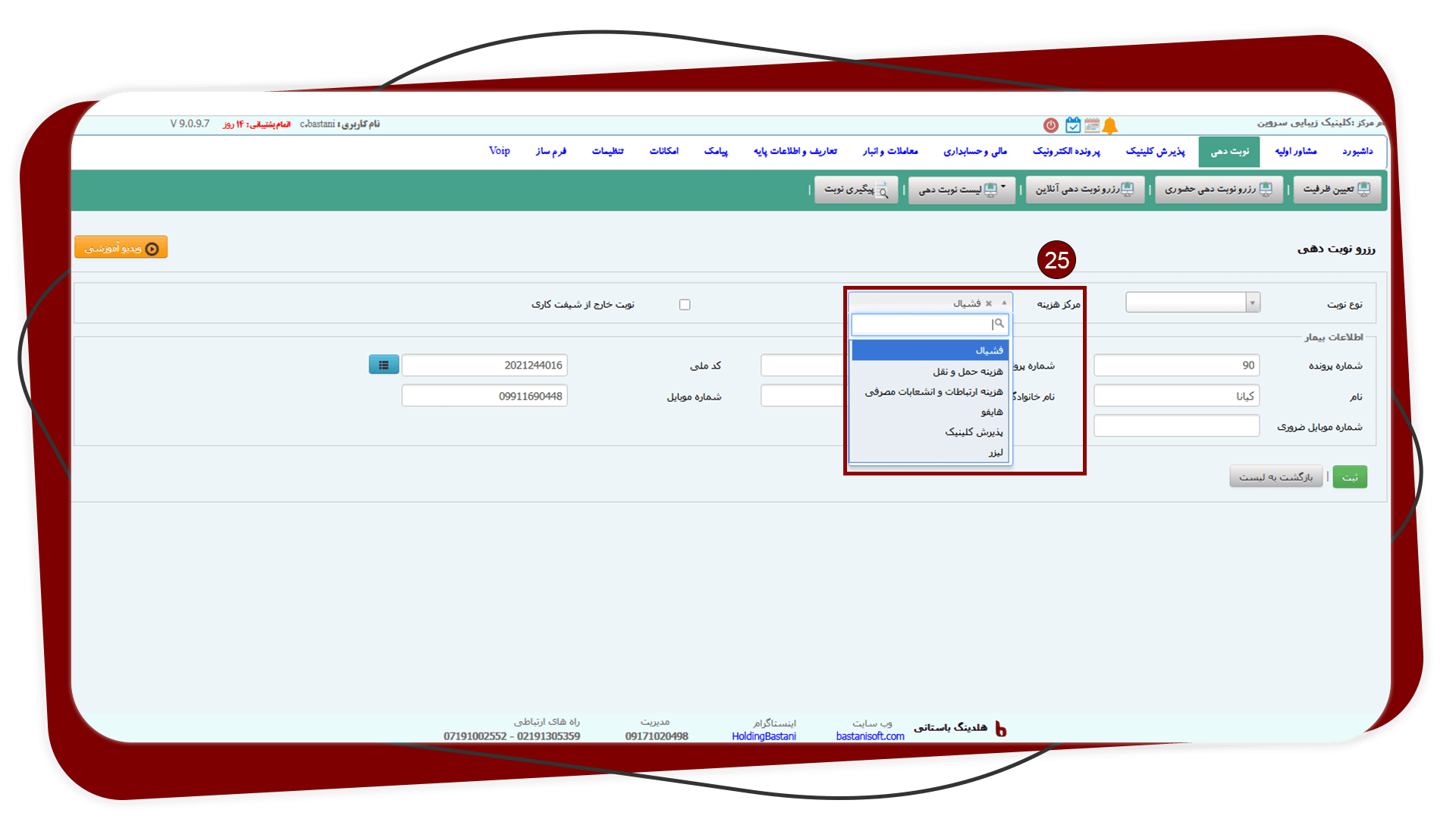Open HoldingBastani Instagram link
This screenshot has width=1456, height=819.
coord(764,736)
